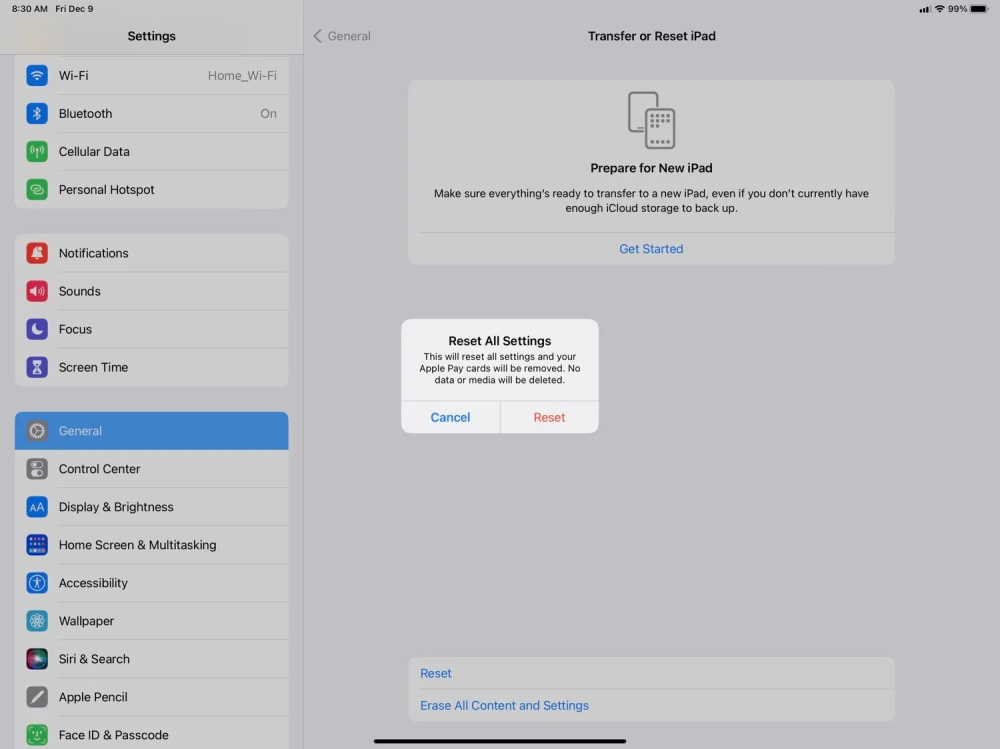Tap the Bluetooth icon
1000x749 pixels.
point(37,113)
